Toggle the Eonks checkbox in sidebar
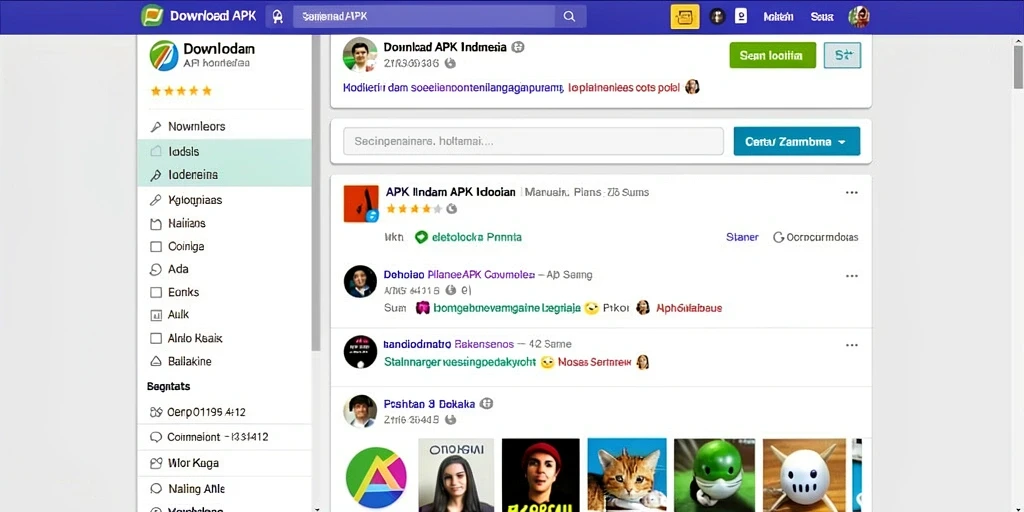This screenshot has width=1024, height=512. click(155, 293)
